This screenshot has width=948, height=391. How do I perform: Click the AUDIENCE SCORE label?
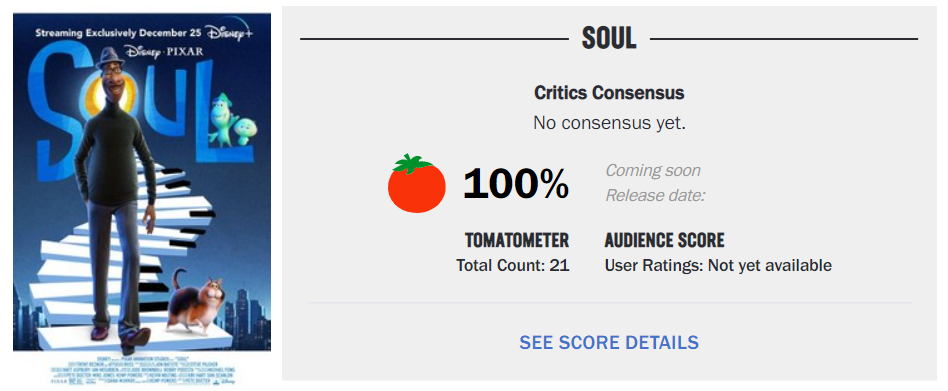tap(664, 241)
